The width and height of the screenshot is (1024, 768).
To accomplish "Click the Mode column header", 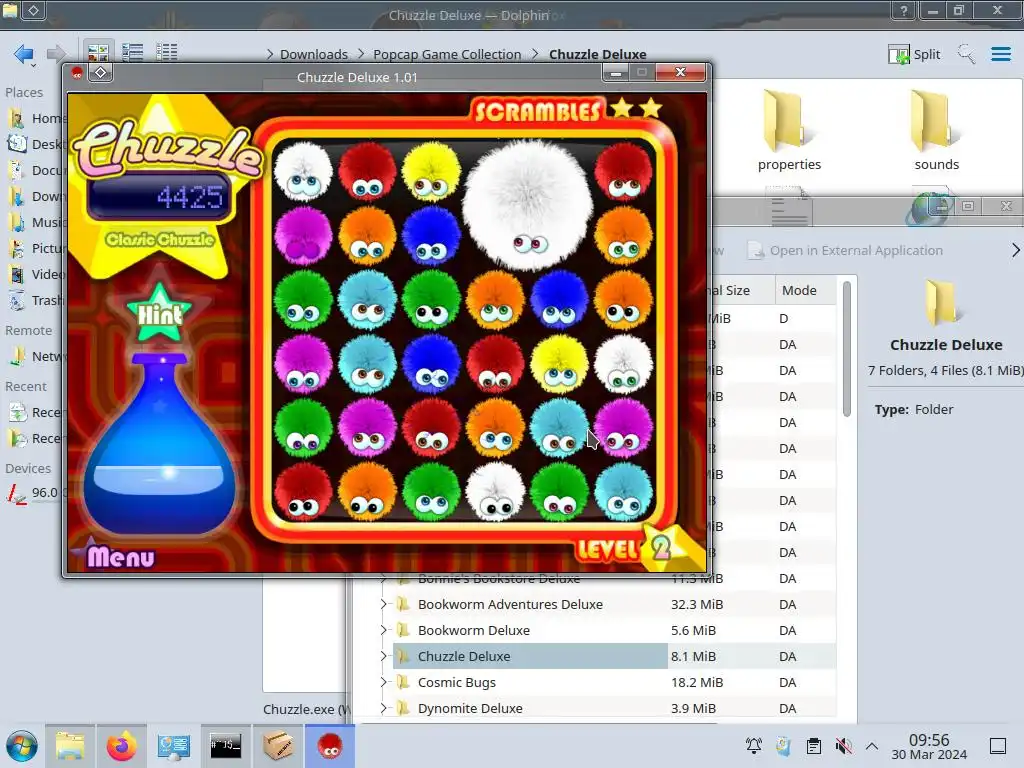I will [x=799, y=290].
